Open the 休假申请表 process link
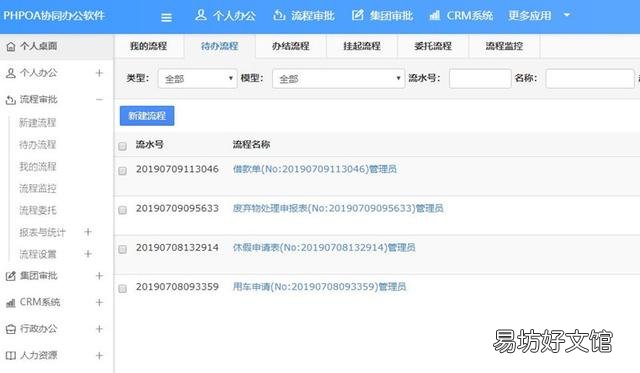 tap(324, 248)
